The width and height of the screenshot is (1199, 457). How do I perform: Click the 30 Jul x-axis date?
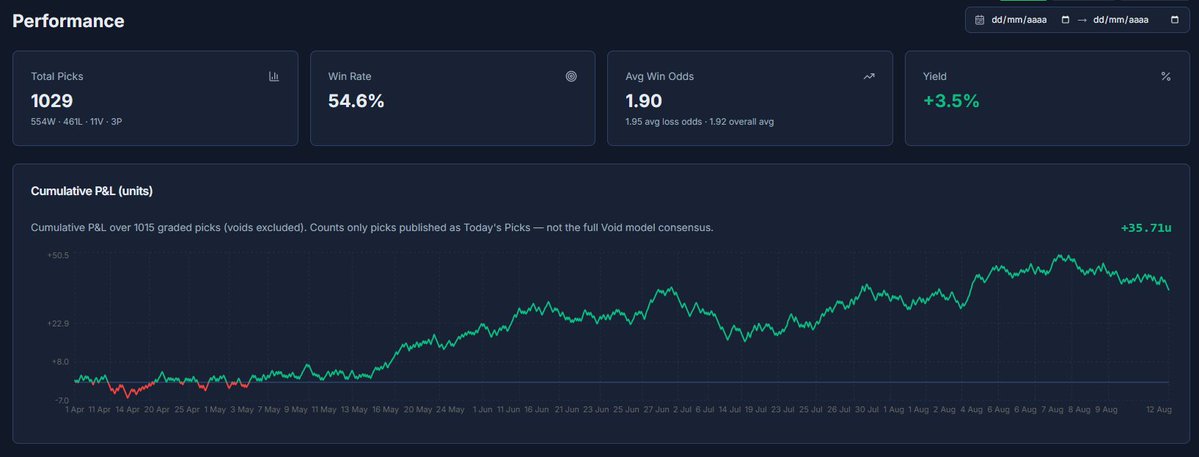point(867,410)
